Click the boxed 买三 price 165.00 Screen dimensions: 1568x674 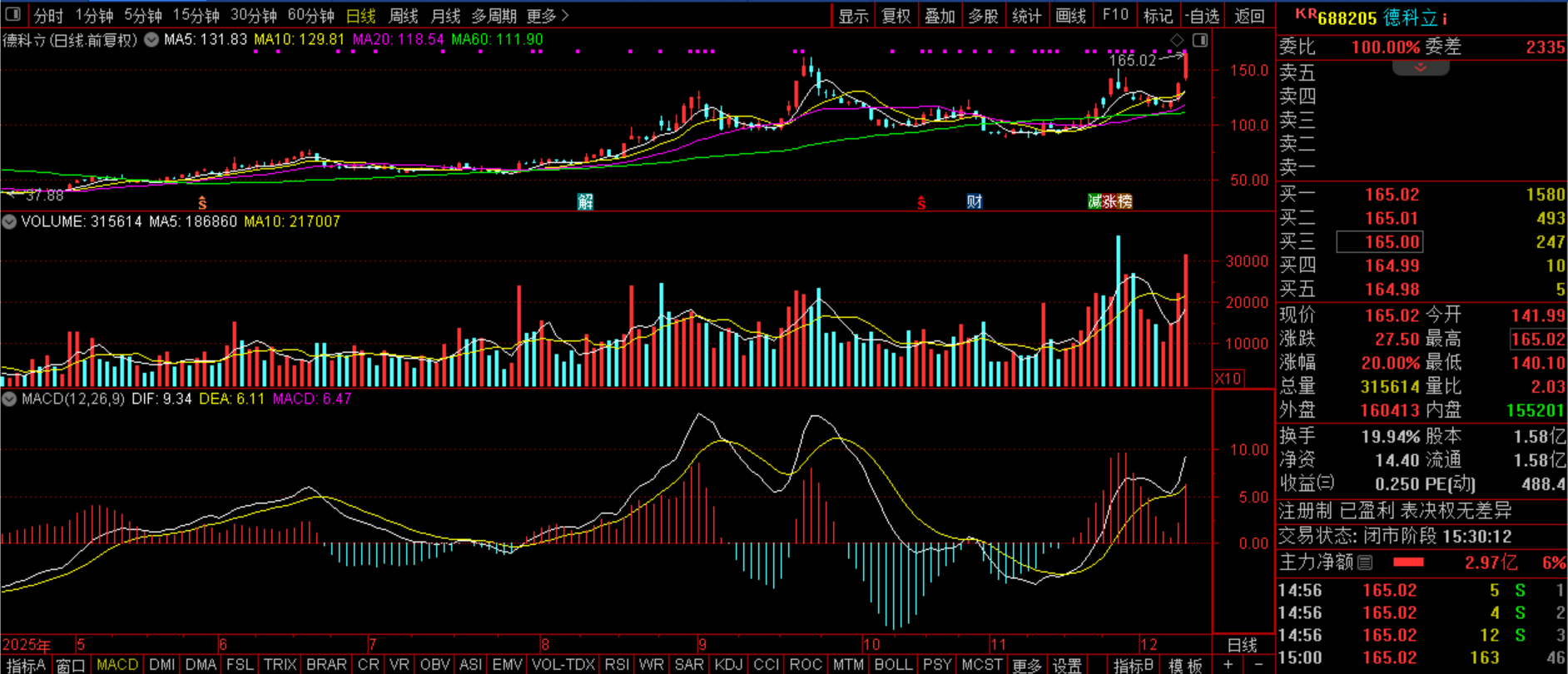[x=1379, y=242]
